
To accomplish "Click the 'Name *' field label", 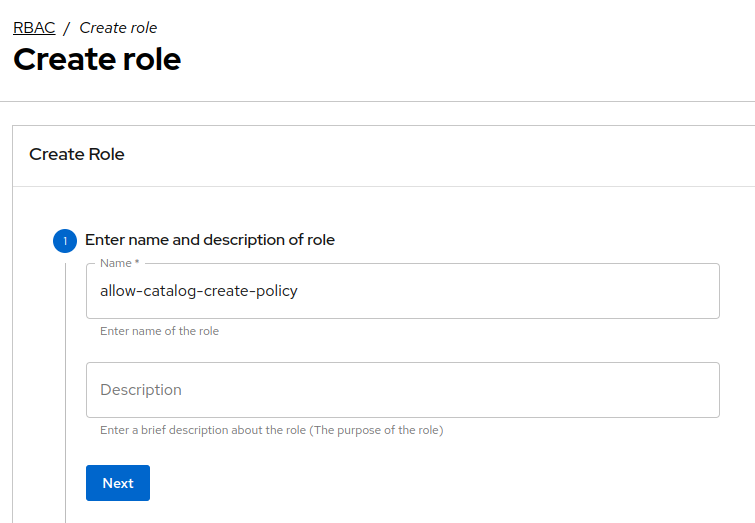I will coord(117,263).
